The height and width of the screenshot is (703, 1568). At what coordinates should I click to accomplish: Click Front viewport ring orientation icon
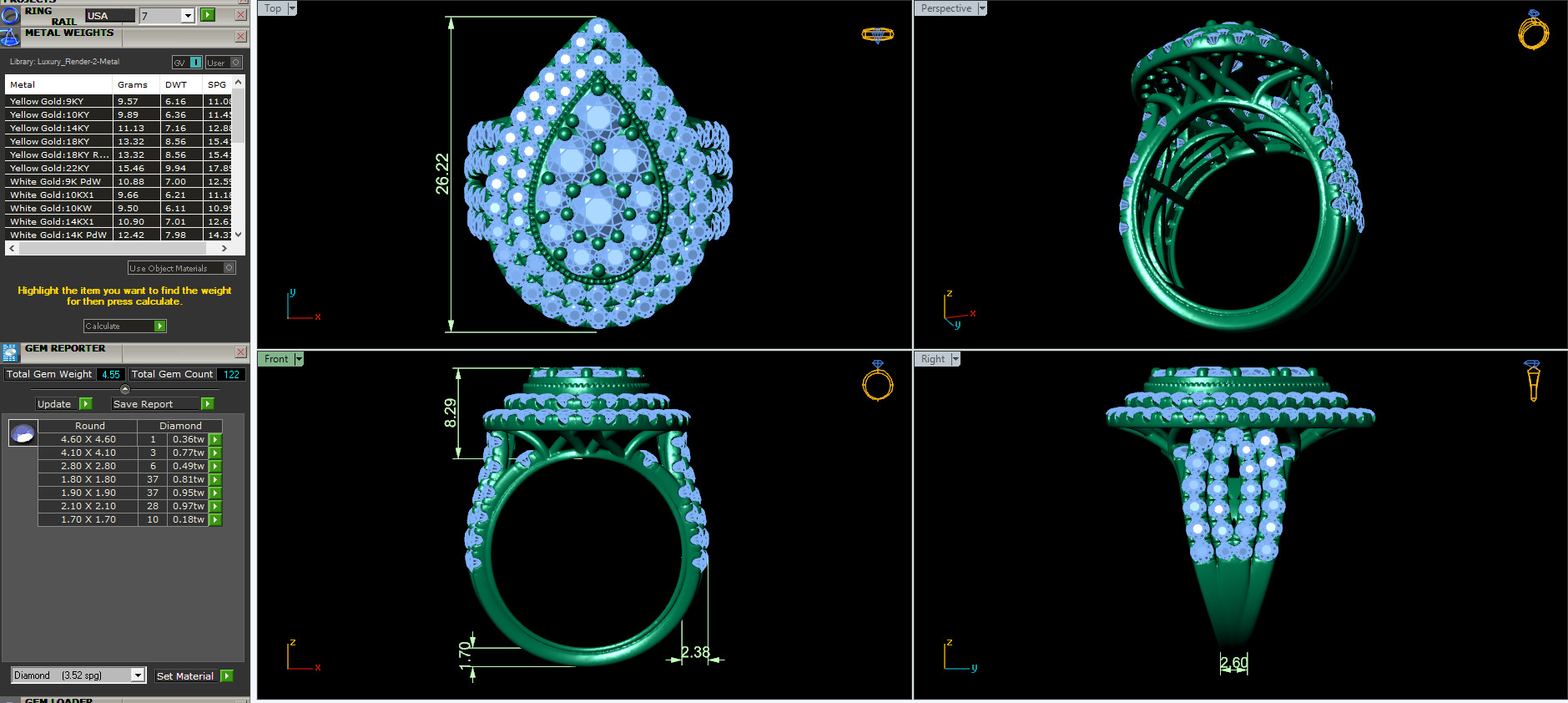click(878, 381)
